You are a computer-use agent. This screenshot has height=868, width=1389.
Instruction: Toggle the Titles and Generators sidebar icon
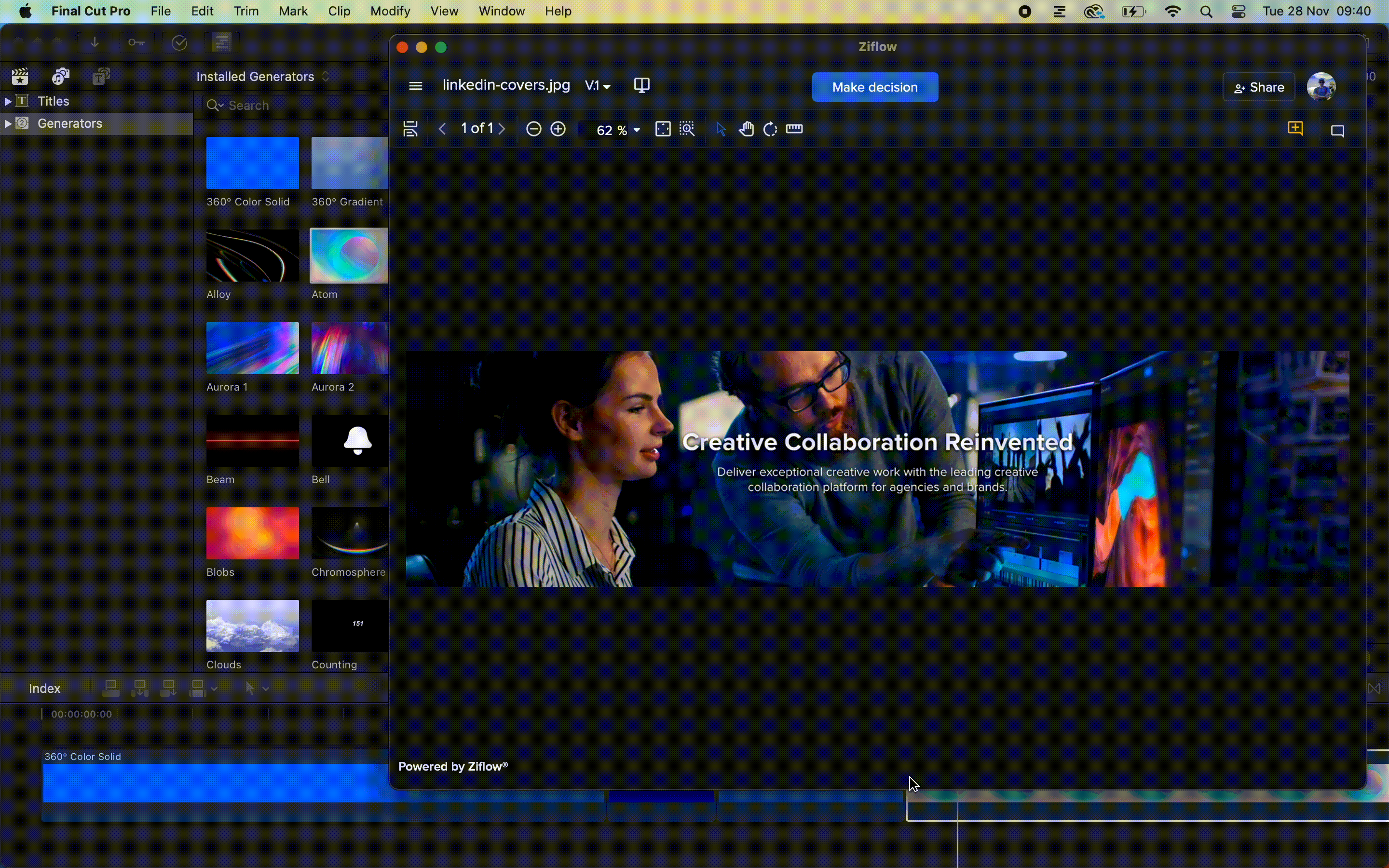pyautogui.click(x=101, y=76)
